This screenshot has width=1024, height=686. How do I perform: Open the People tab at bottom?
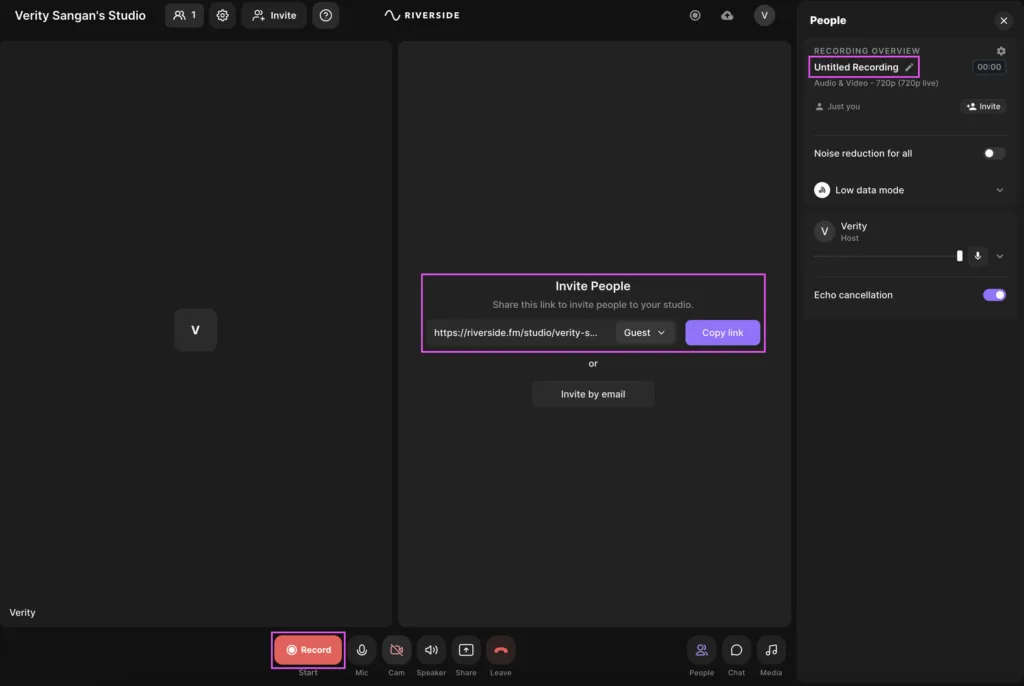coord(701,650)
